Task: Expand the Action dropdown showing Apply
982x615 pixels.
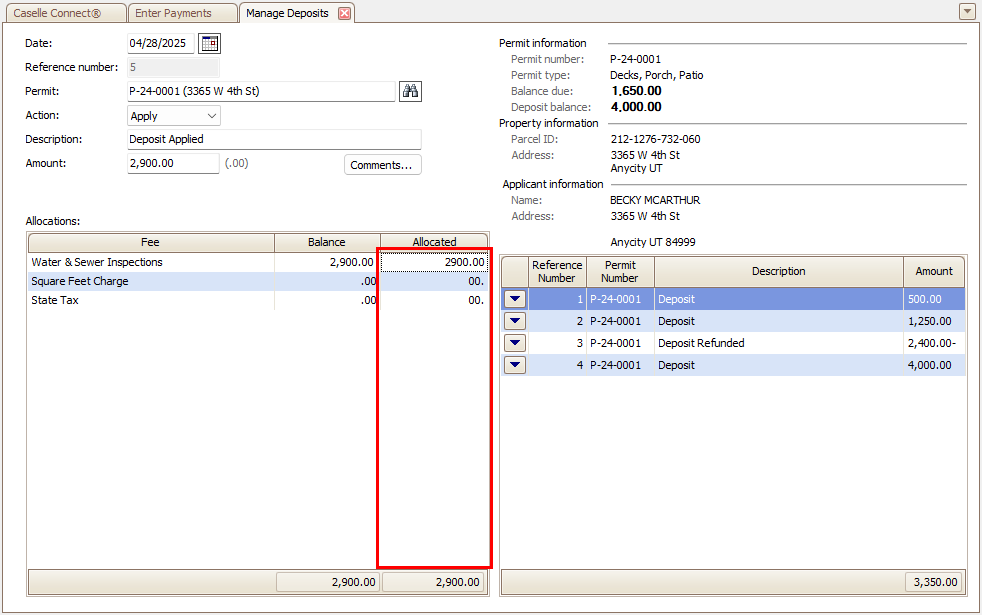Action: point(173,116)
